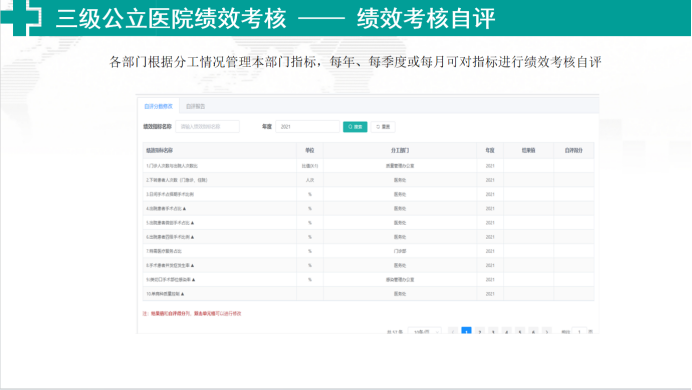Screen dimensions: 692x390
Task: Go to pagination page 2
Action: point(480,331)
